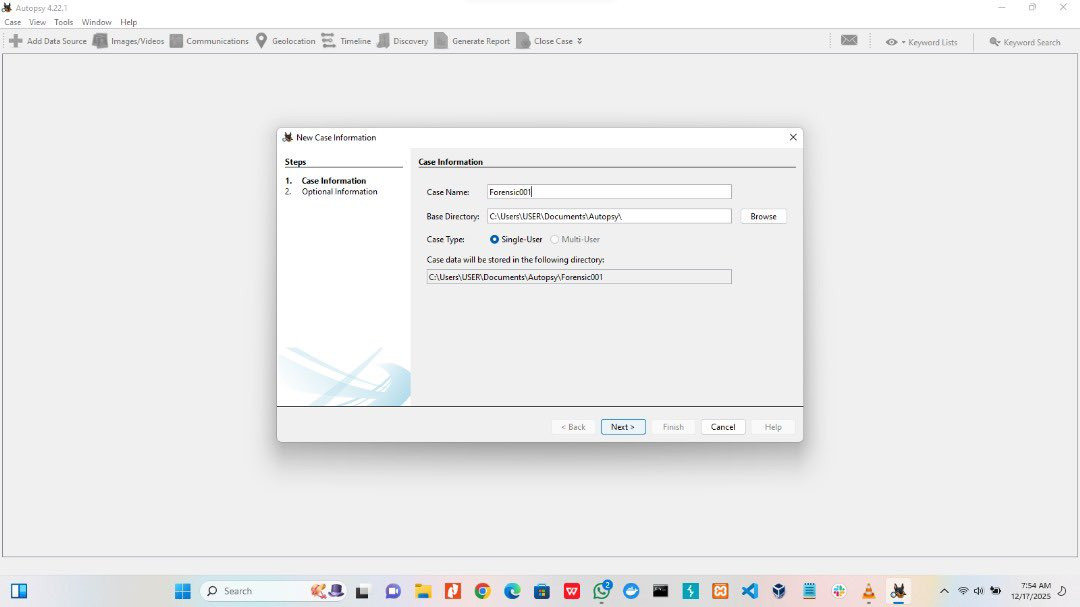Image resolution: width=1080 pixels, height=607 pixels.
Task: Open Microsoft Store from taskbar
Action: coord(542,591)
